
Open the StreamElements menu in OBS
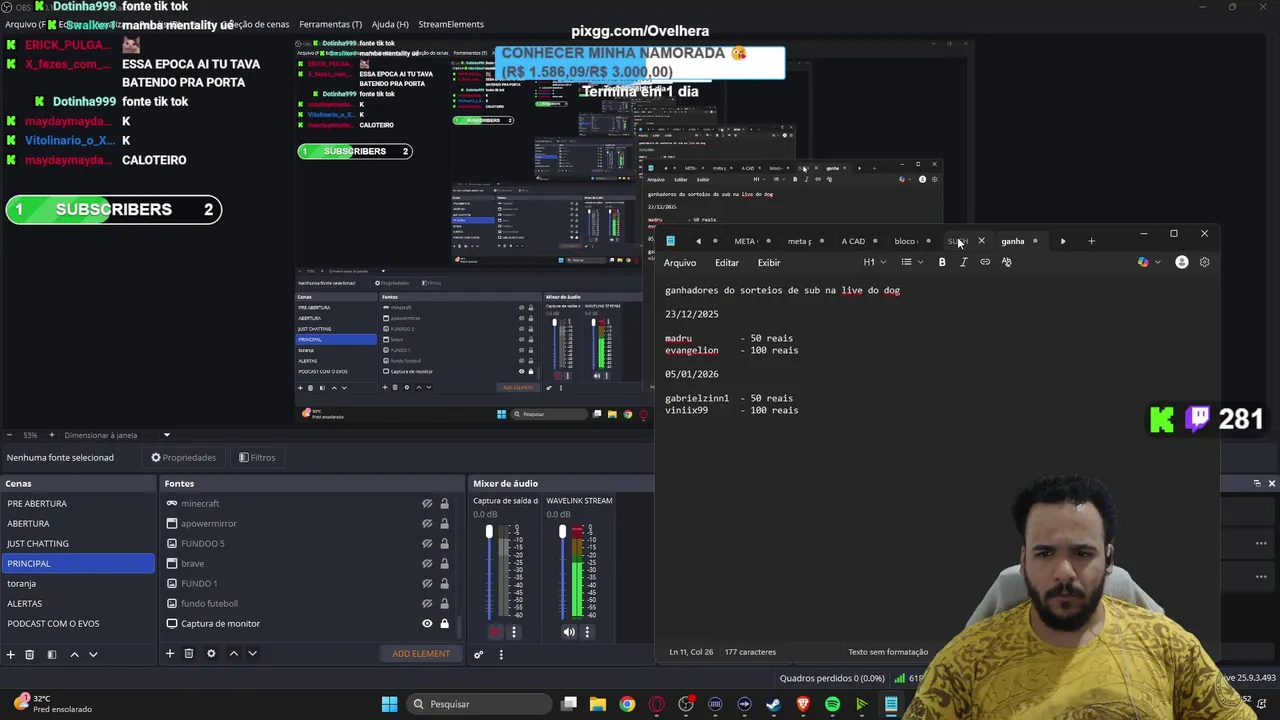[451, 24]
